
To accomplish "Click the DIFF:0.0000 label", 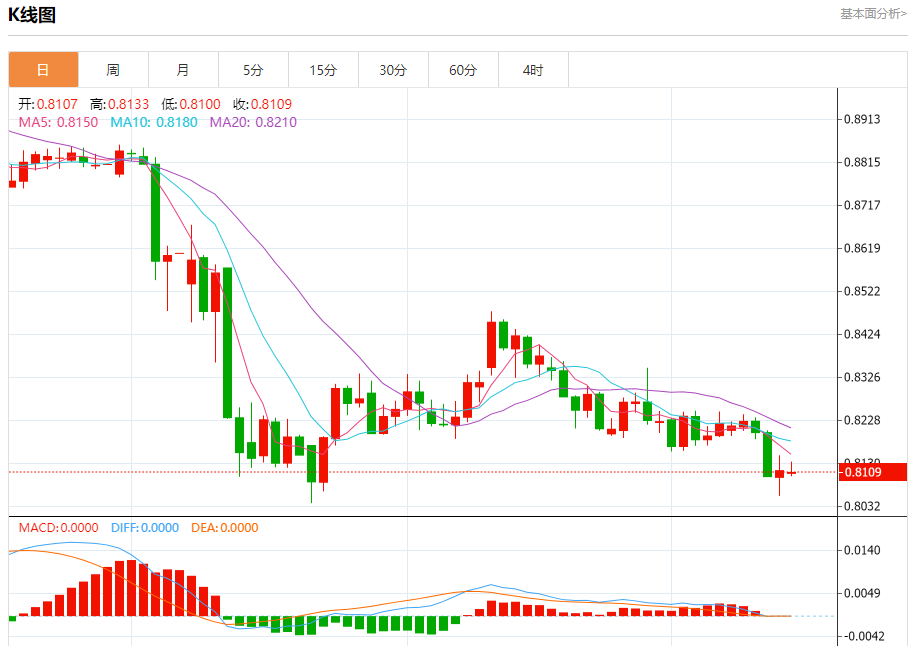I will (145, 528).
